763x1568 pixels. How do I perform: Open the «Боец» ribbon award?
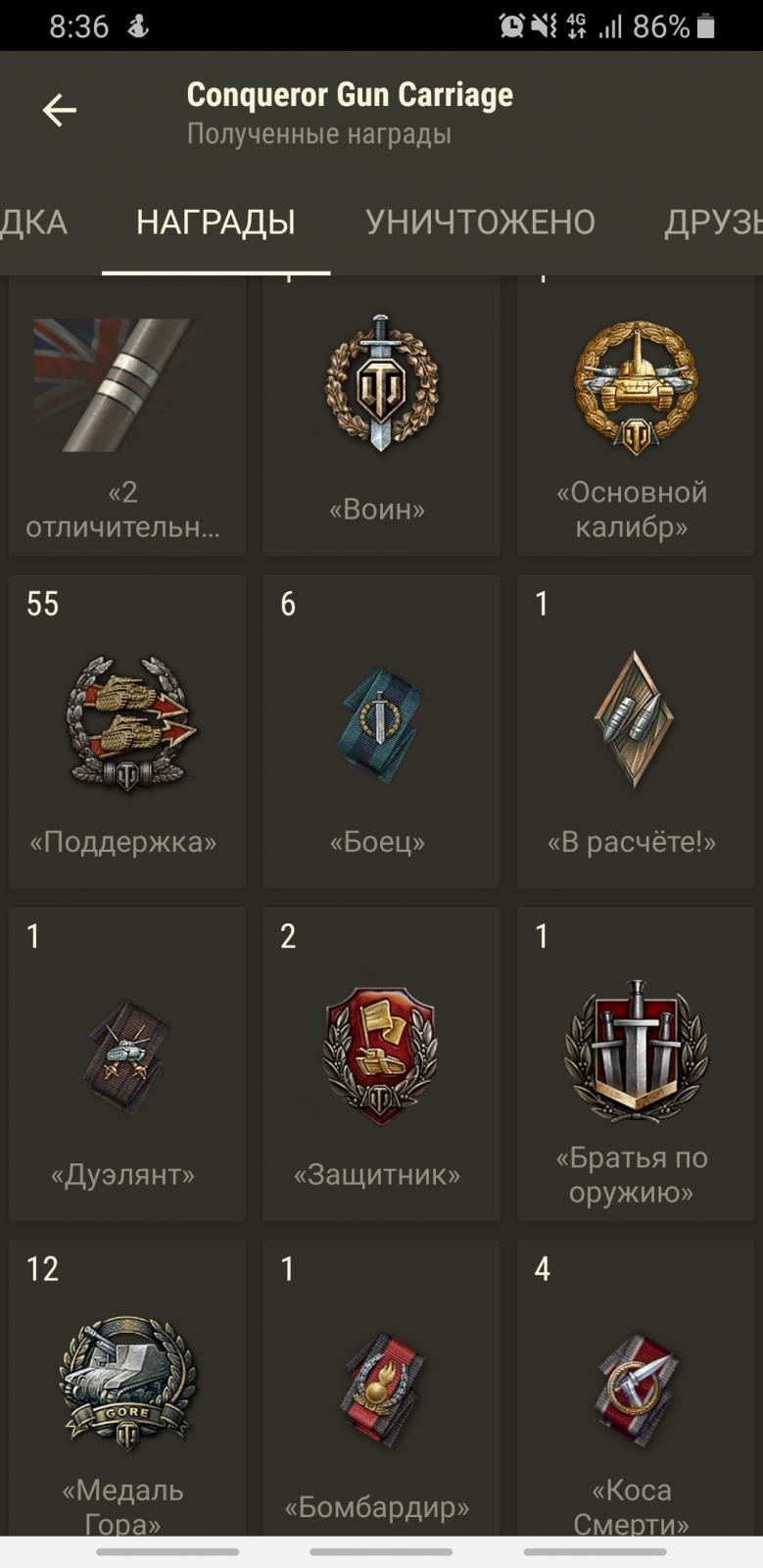[381, 723]
